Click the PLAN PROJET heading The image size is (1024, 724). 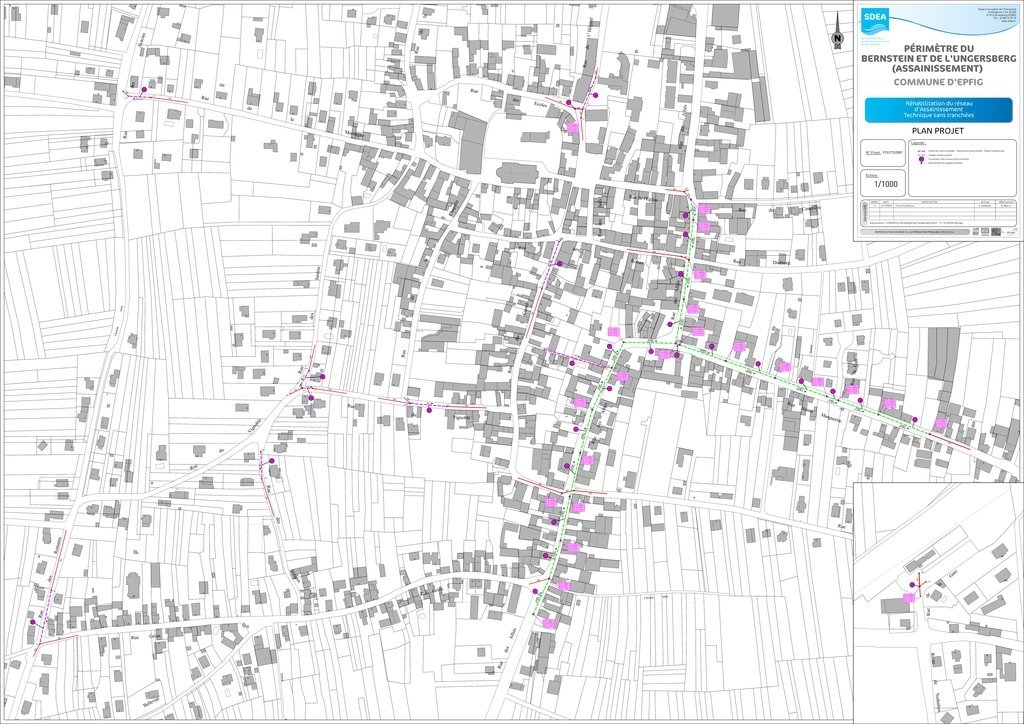(x=938, y=130)
